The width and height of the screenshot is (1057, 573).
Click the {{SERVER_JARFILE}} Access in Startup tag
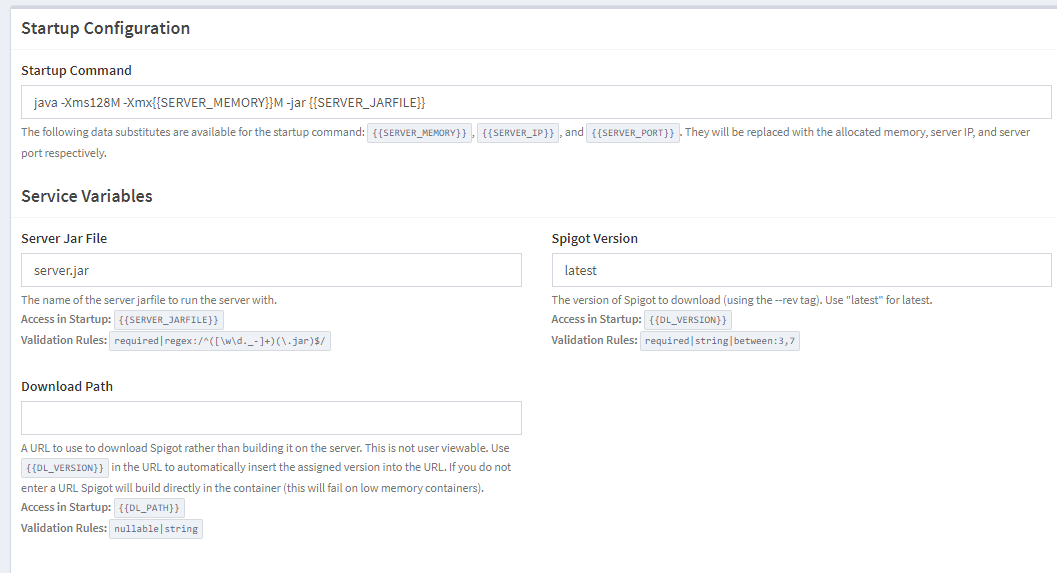(168, 320)
